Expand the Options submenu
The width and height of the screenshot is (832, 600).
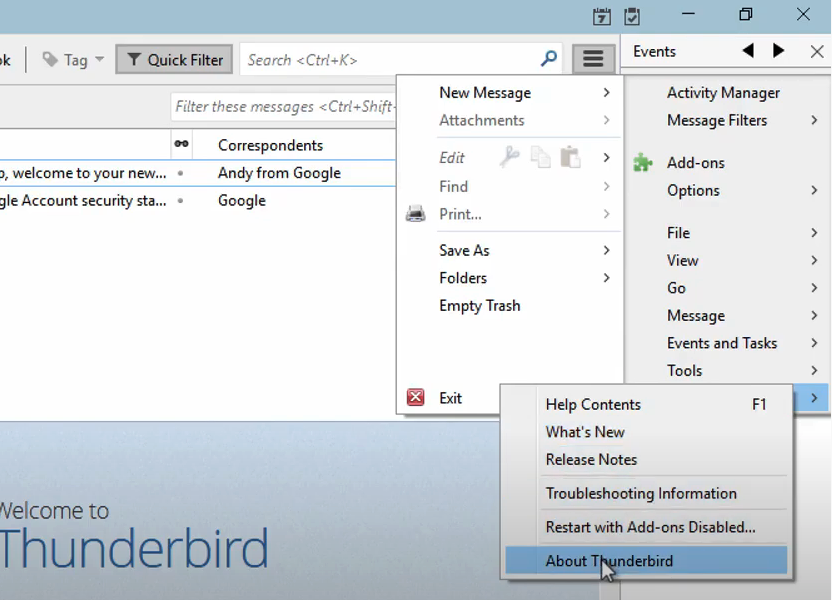(694, 190)
